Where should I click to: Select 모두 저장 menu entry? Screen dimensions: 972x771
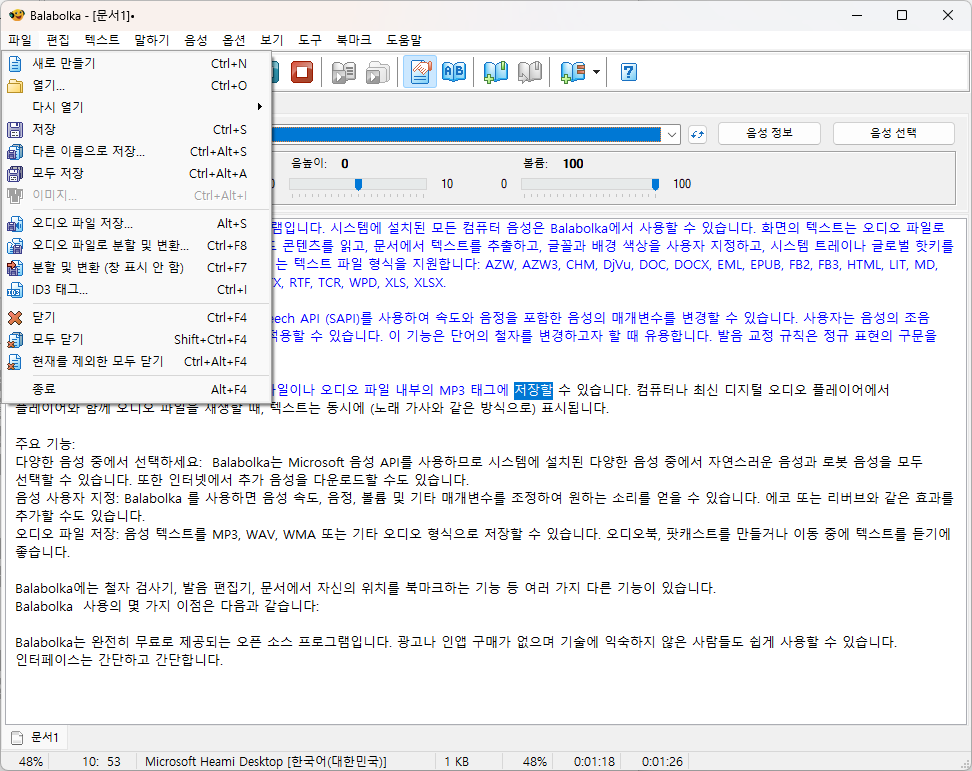136,174
